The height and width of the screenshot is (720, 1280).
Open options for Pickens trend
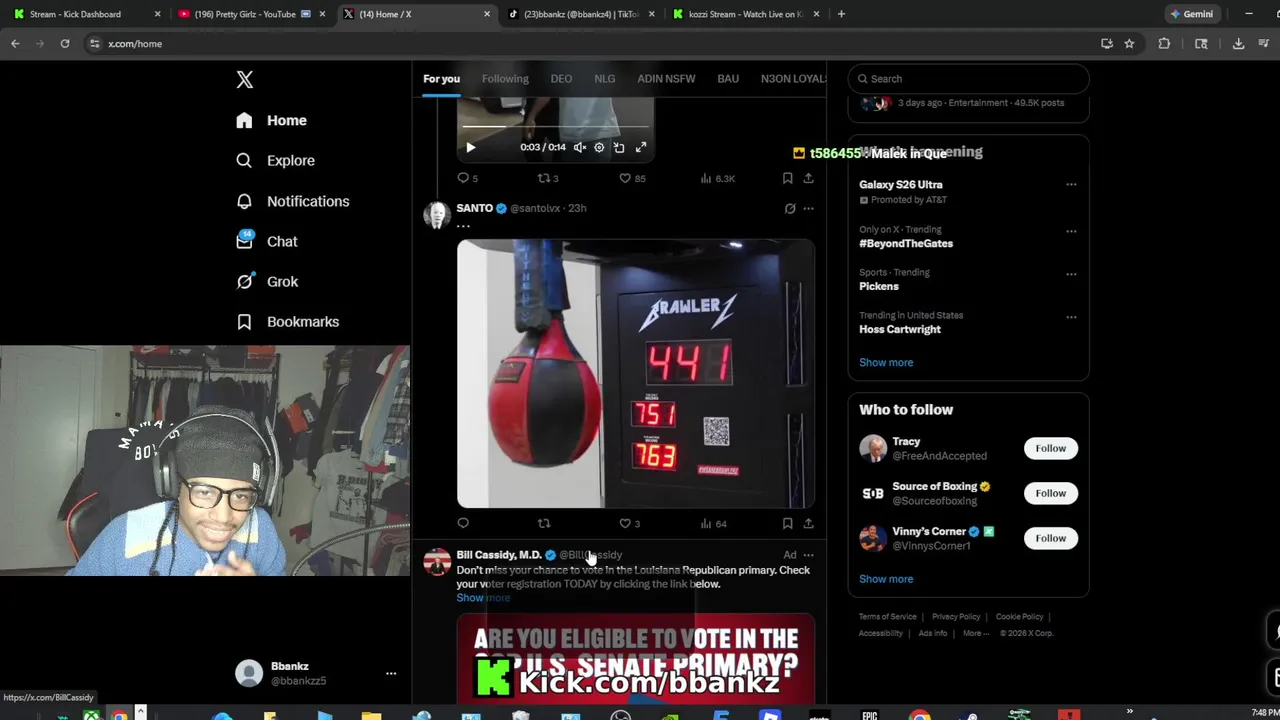(x=1071, y=274)
